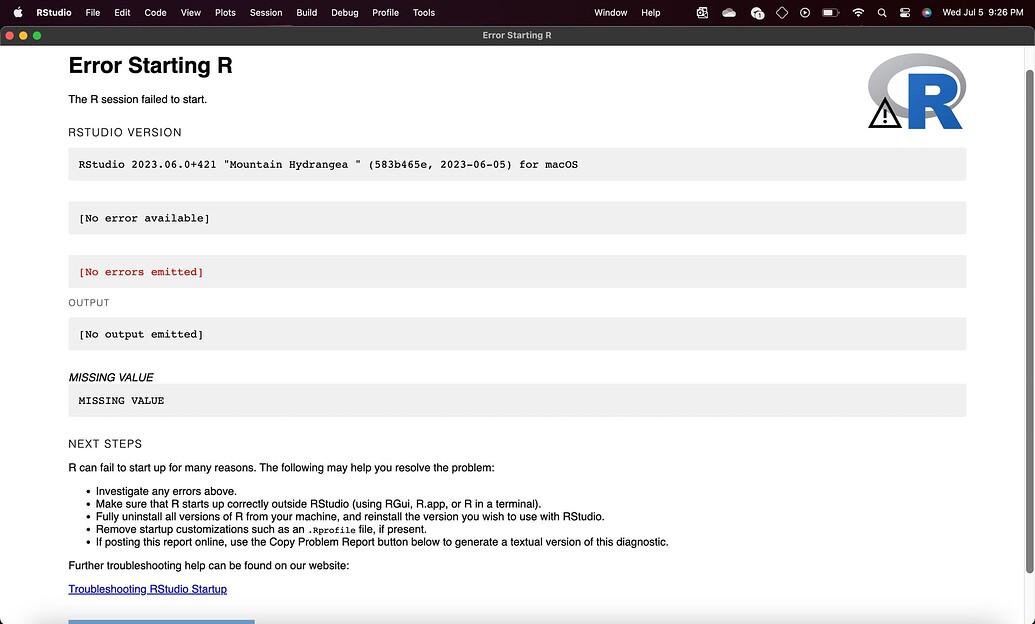
Task: Click "The R session failed to start."
Action: (x=137, y=100)
